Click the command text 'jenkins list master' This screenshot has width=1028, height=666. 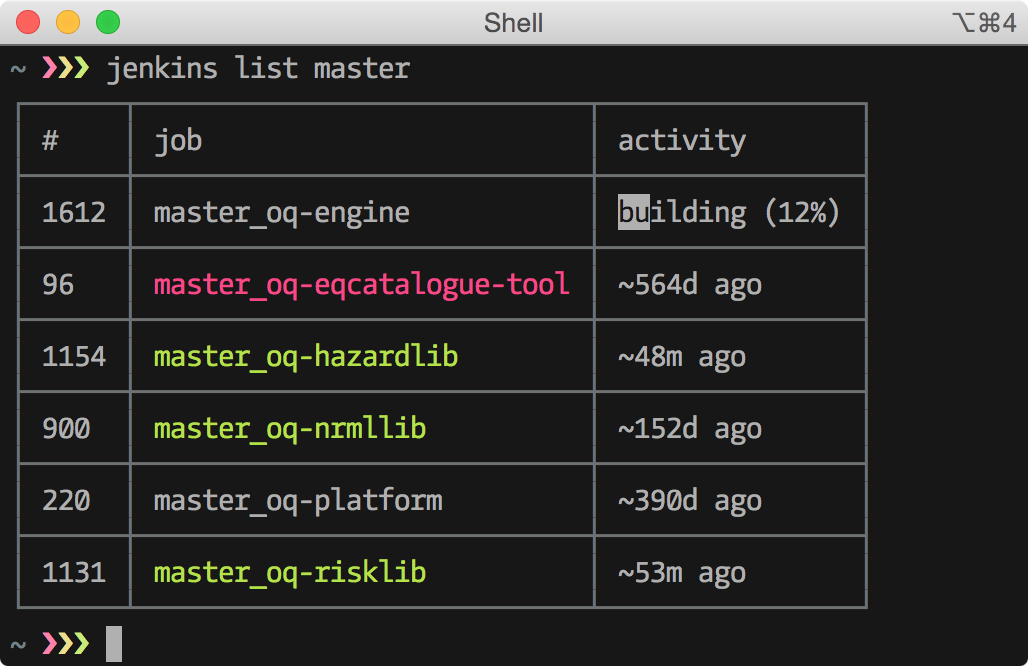point(258,69)
